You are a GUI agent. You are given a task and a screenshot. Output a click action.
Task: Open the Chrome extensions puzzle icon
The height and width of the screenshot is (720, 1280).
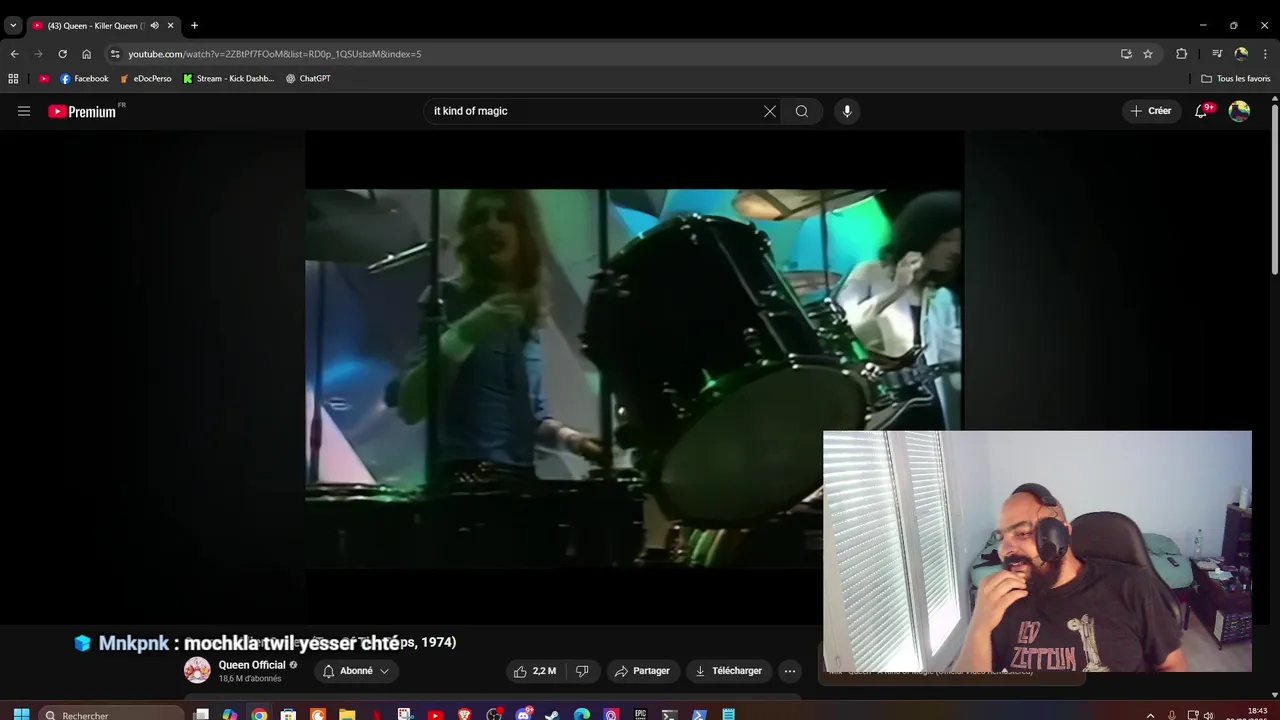1181,54
